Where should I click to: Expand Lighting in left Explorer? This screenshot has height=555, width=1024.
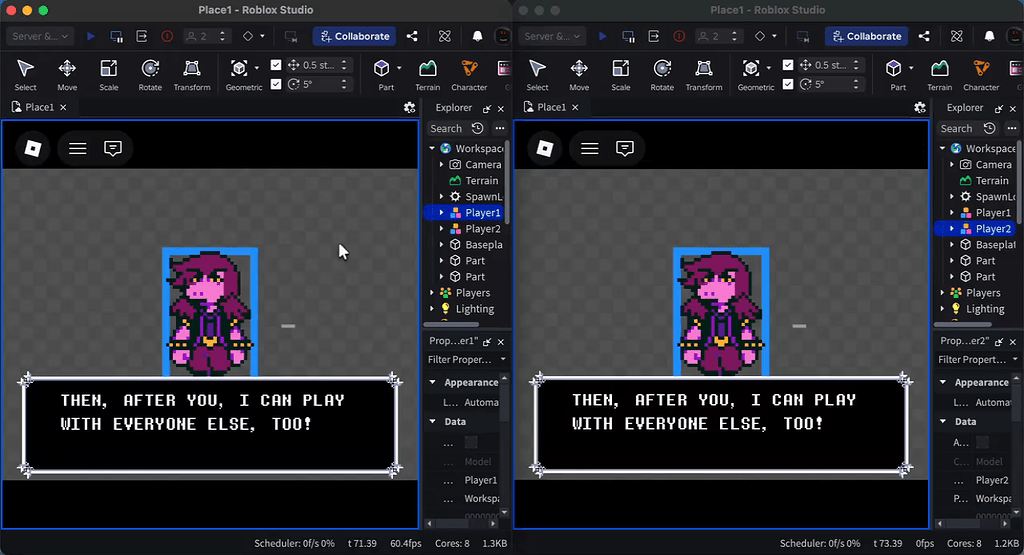click(x=432, y=309)
